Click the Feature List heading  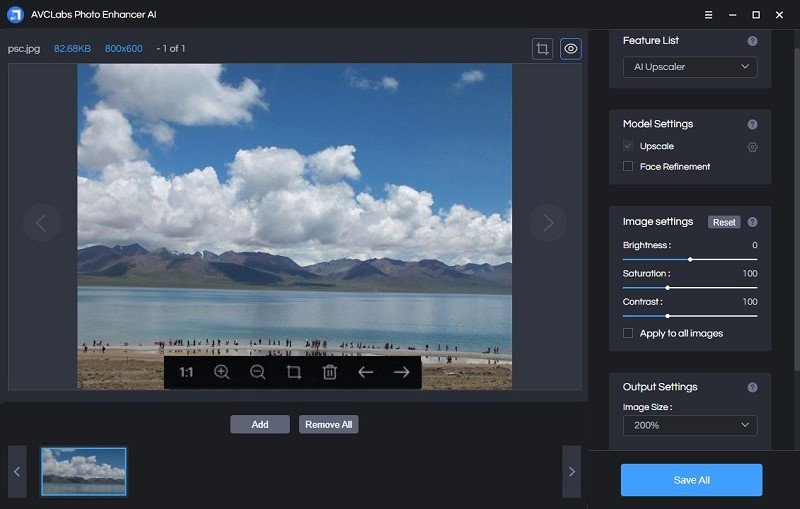651,40
